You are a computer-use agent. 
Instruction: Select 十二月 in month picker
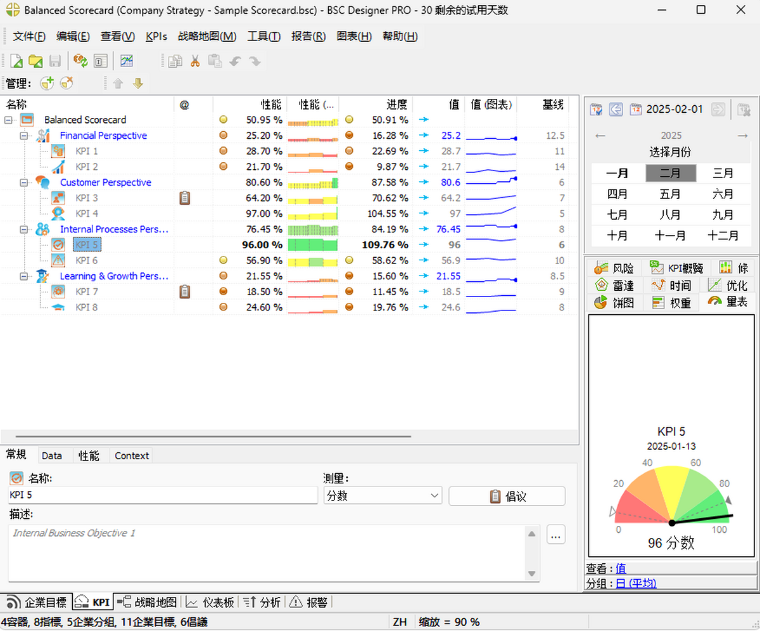click(x=723, y=236)
